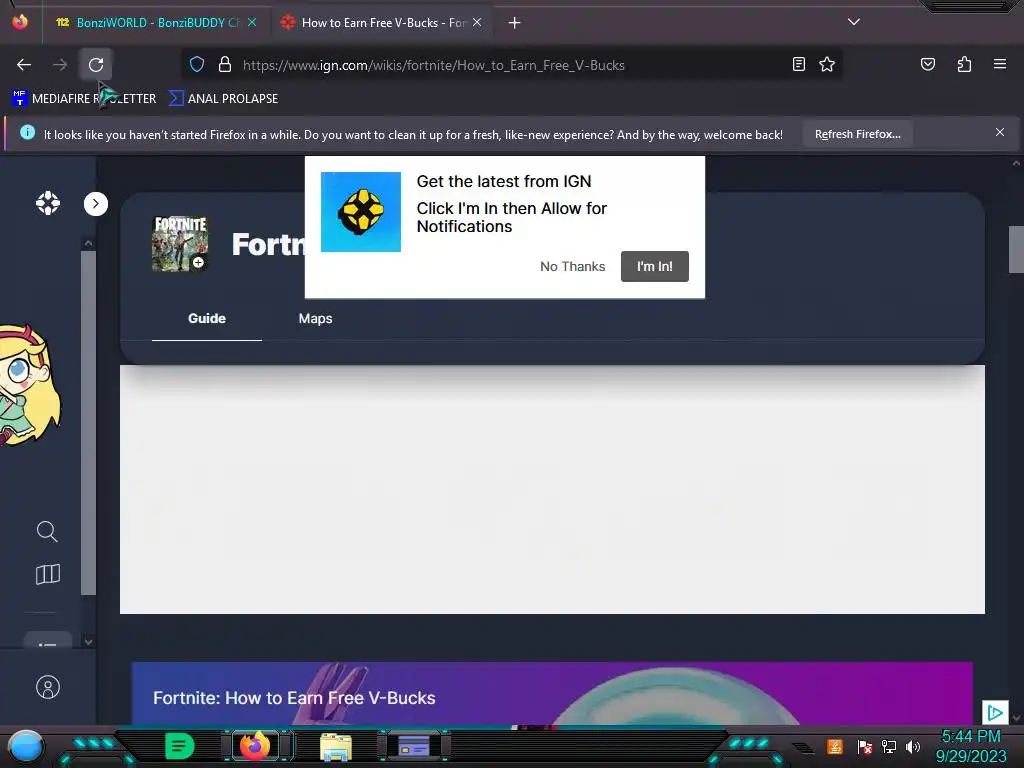Click the AdChoices play icon
The height and width of the screenshot is (768, 1024).
995,712
